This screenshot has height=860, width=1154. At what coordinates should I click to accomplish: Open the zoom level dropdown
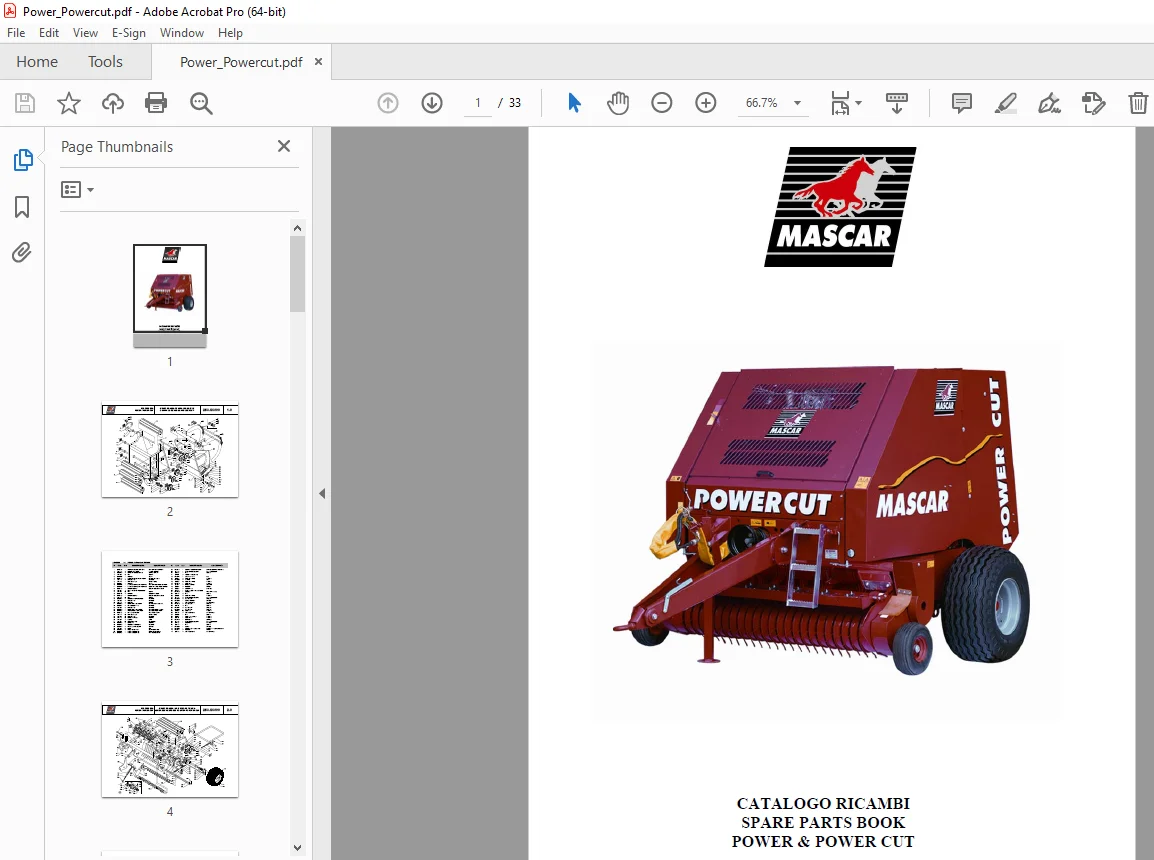pyautogui.click(x=798, y=103)
